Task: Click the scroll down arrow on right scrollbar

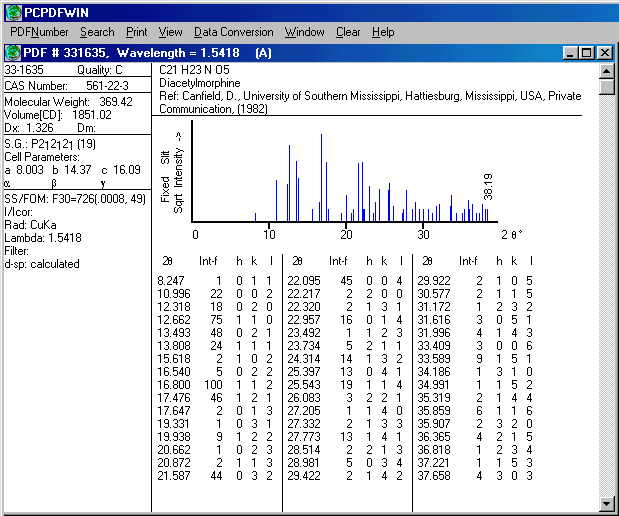Action: coord(606,502)
